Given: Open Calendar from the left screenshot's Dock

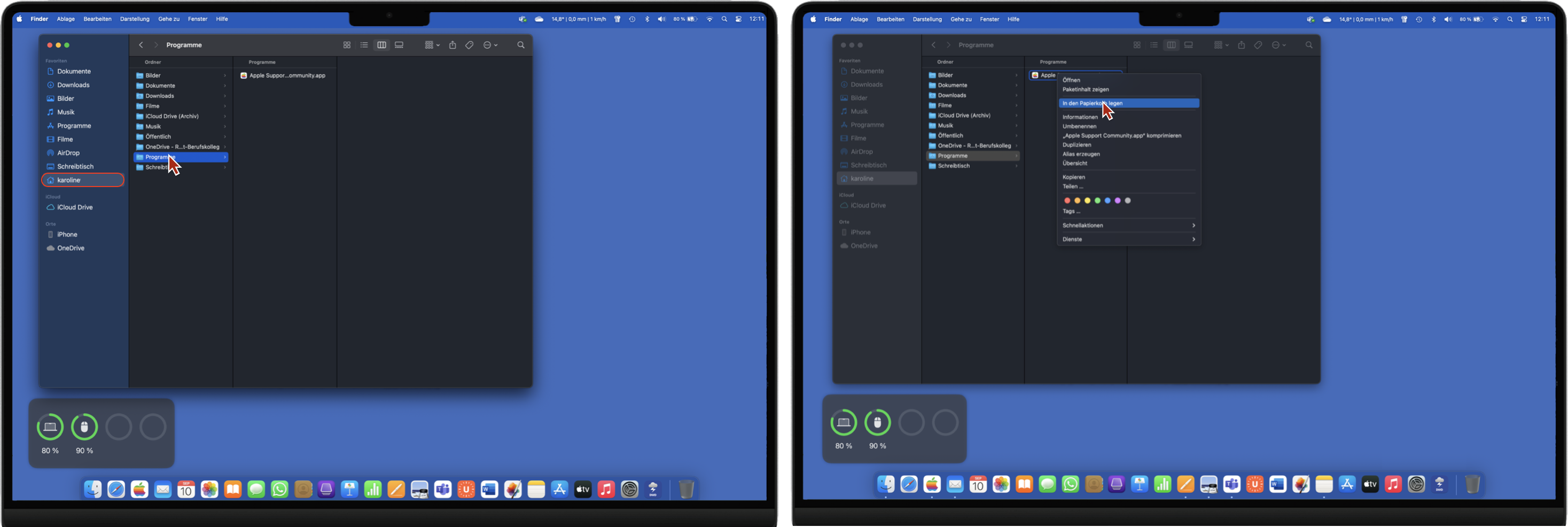Looking at the screenshot, I should [x=186, y=489].
